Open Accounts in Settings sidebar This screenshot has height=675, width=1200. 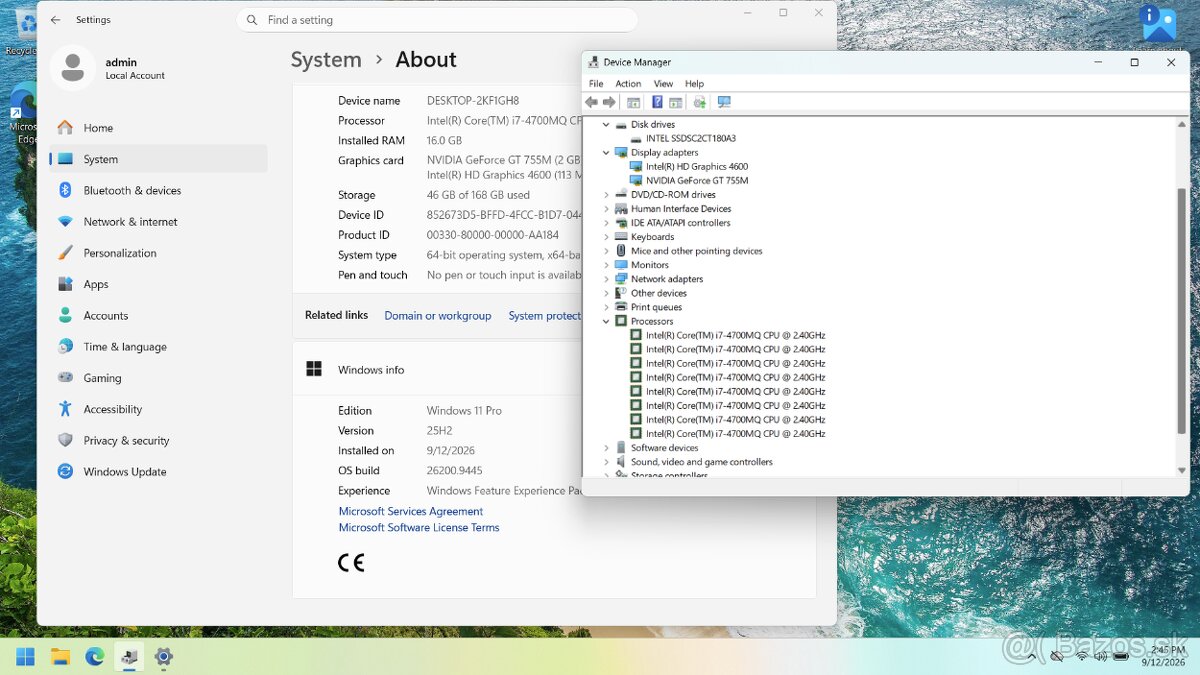(x=158, y=315)
